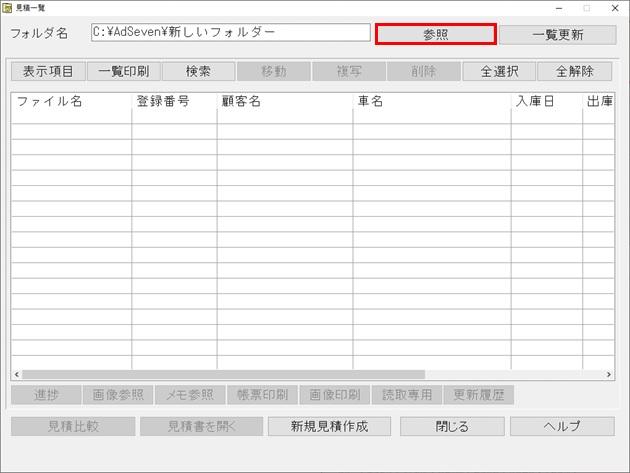This screenshot has width=630, height=473.
Task: Sort by the 入庫日 column header
Action: click(547, 101)
